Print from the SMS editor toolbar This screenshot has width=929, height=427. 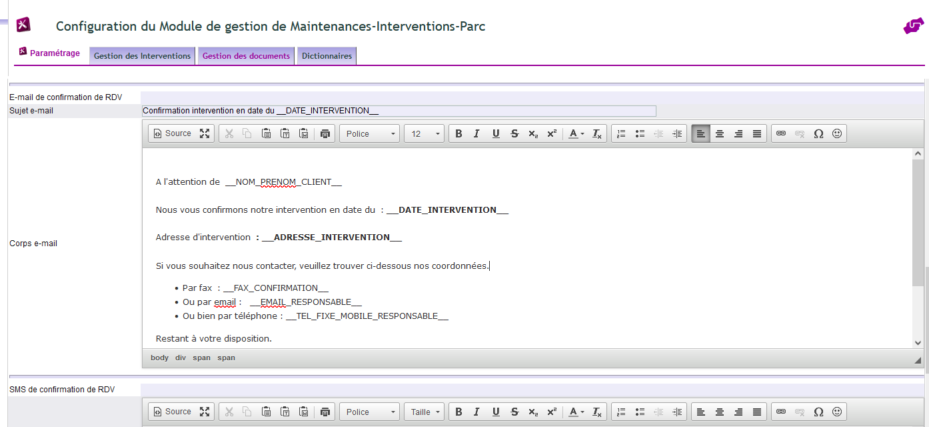(325, 412)
